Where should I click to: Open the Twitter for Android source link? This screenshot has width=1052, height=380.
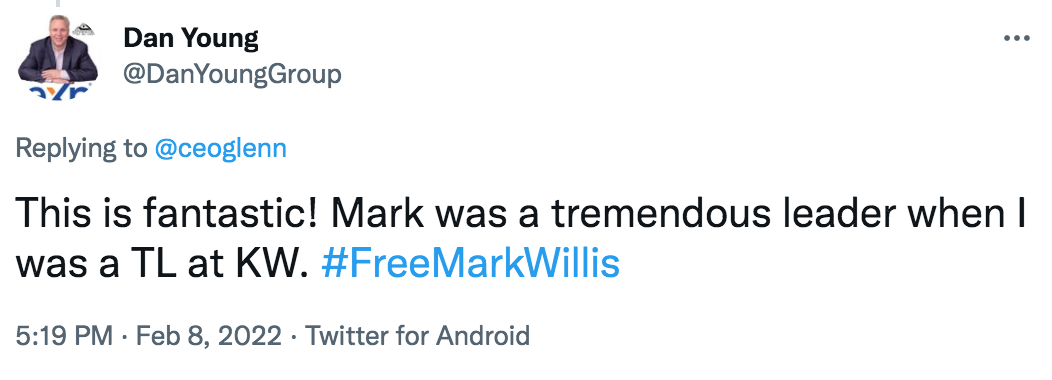pyautogui.click(x=417, y=335)
